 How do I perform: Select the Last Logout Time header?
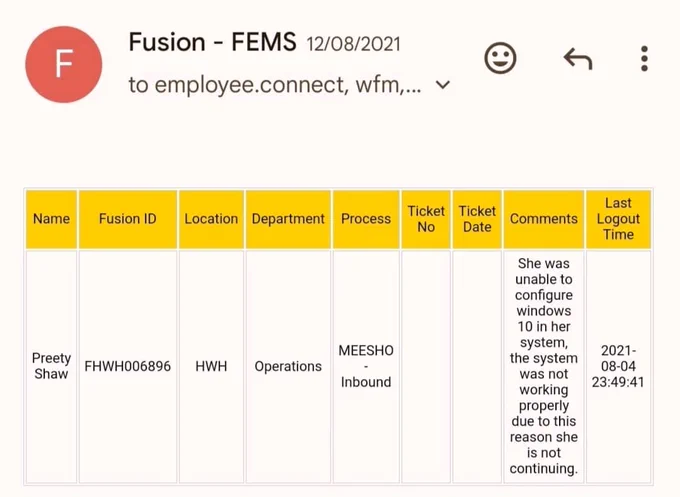tap(618, 219)
